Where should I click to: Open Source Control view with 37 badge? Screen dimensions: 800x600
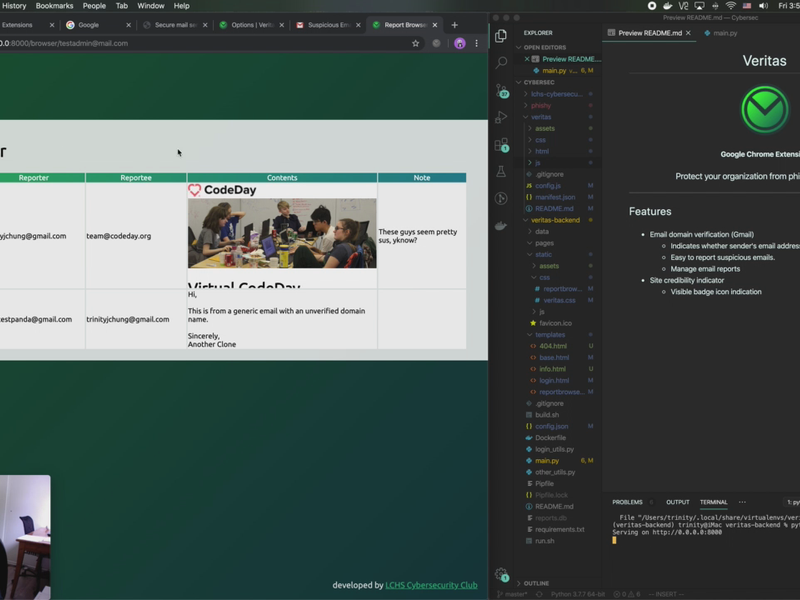click(x=502, y=91)
